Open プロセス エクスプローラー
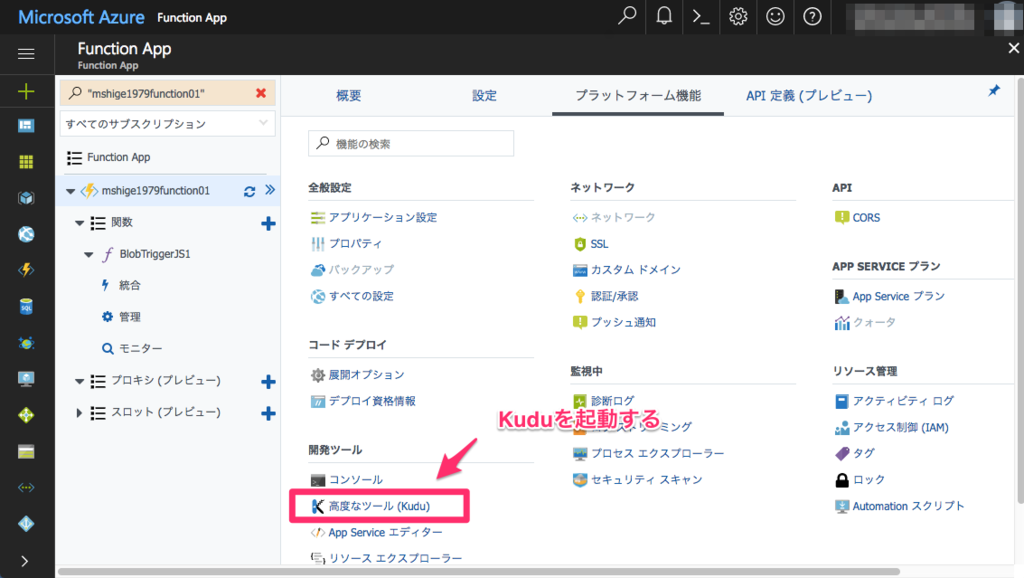This screenshot has width=1024, height=578. click(x=658, y=453)
